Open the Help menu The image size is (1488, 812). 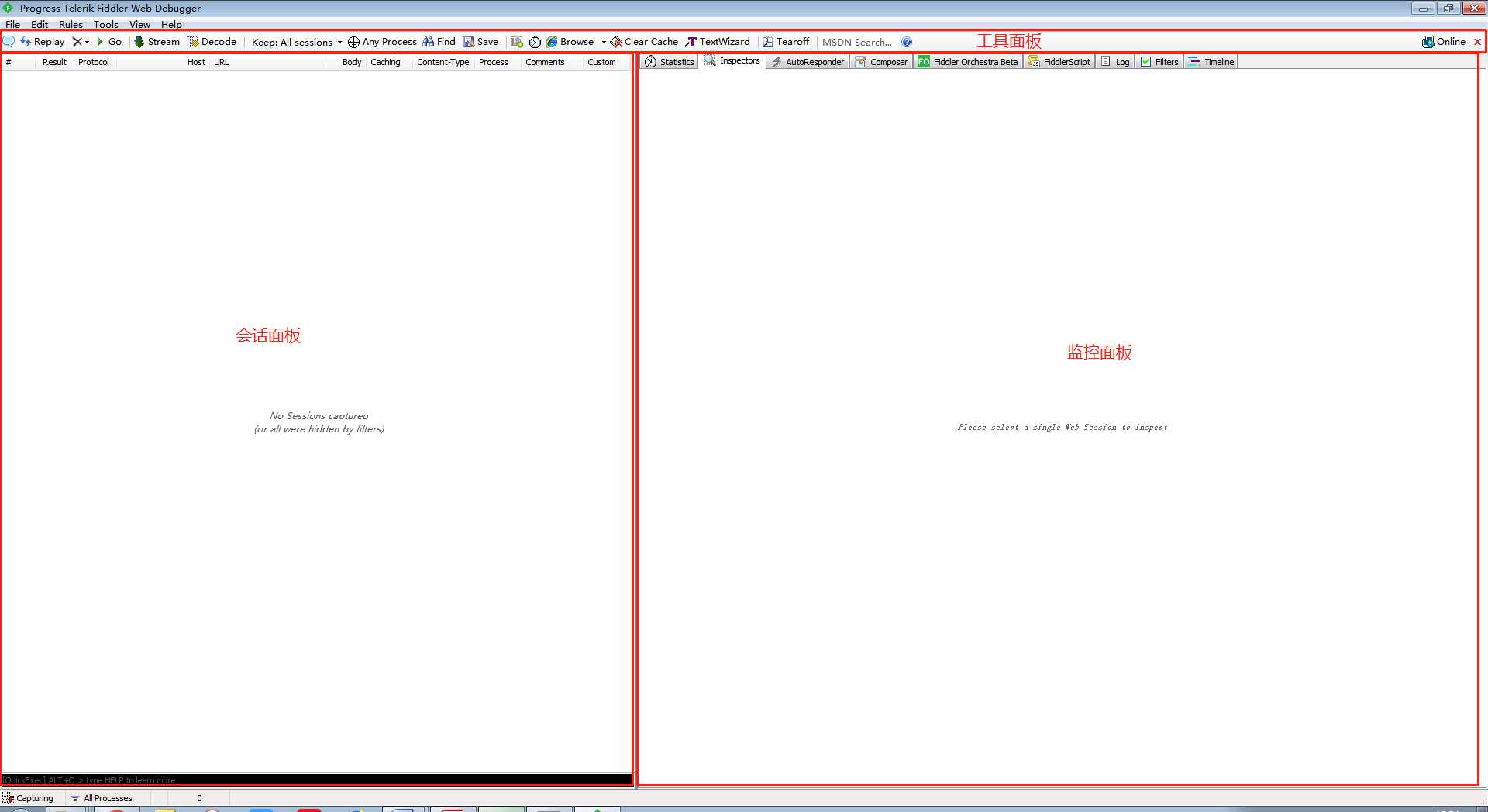coord(171,24)
